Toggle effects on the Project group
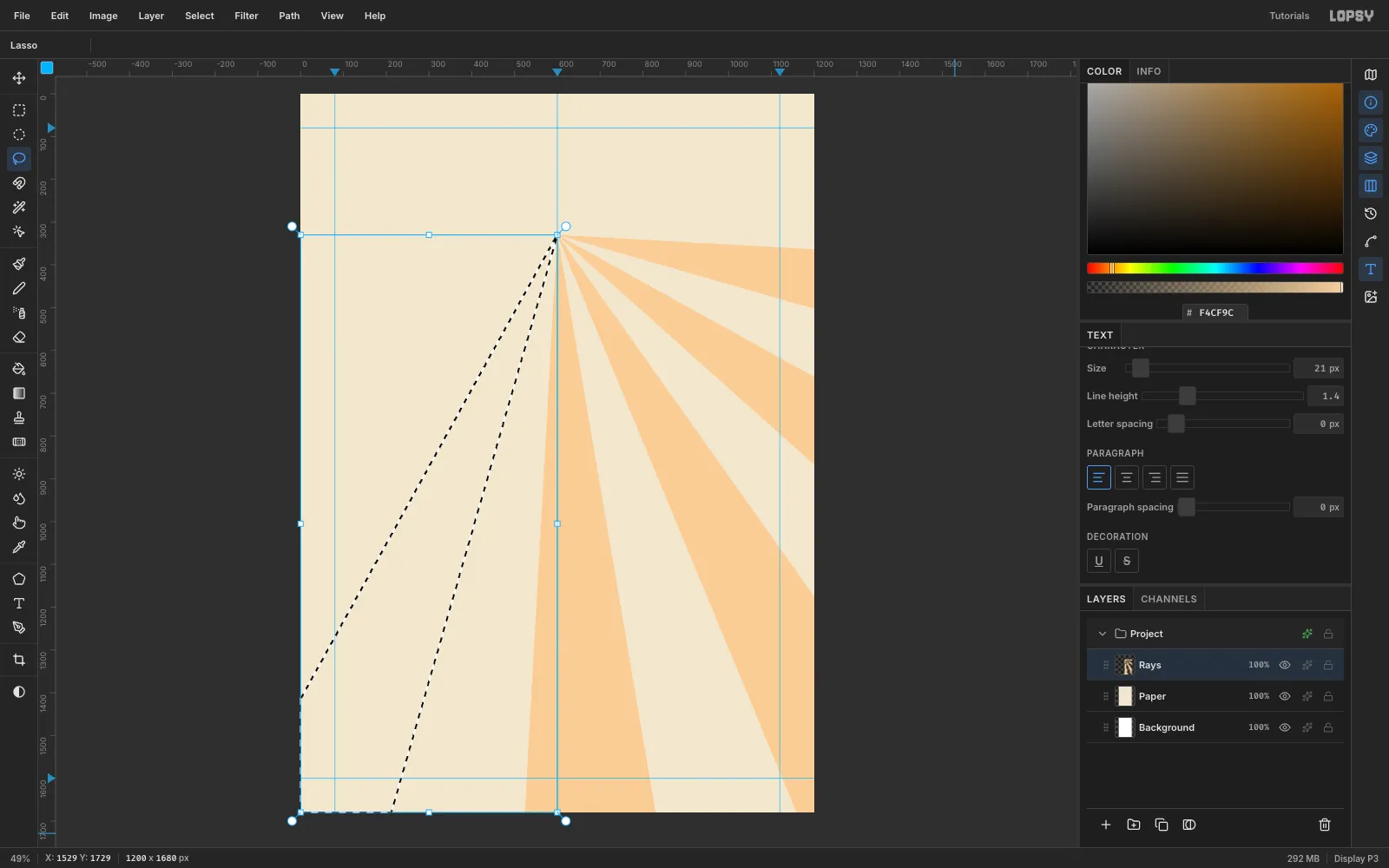The width and height of the screenshot is (1389, 868). pyautogui.click(x=1307, y=634)
